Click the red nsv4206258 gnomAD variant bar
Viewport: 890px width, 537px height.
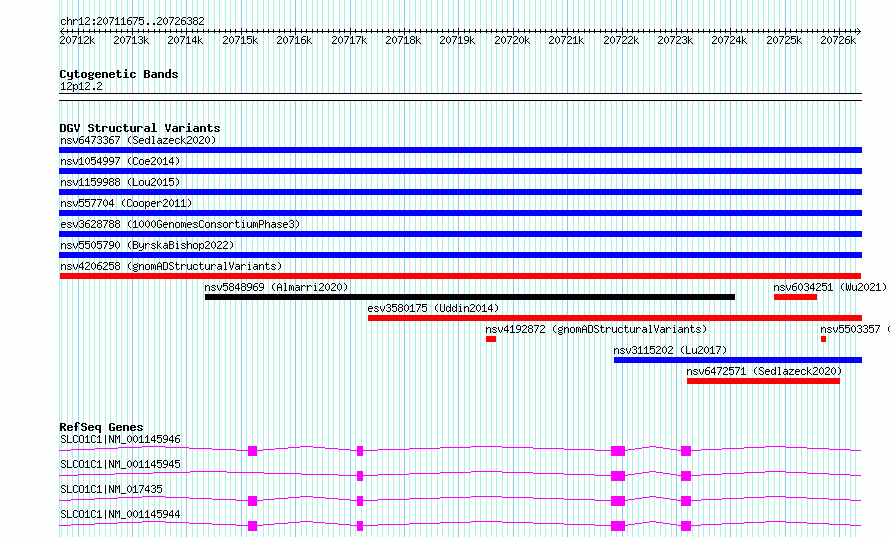(x=460, y=276)
